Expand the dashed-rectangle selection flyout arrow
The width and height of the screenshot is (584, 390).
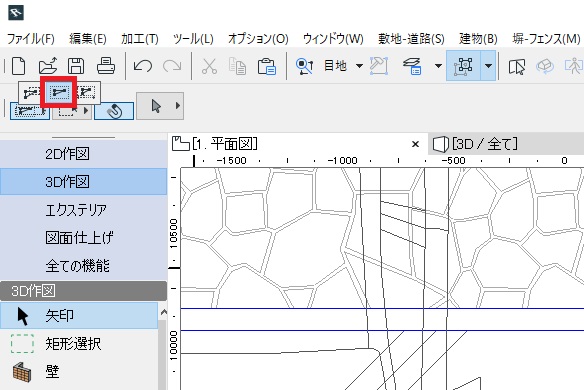(x=86, y=111)
